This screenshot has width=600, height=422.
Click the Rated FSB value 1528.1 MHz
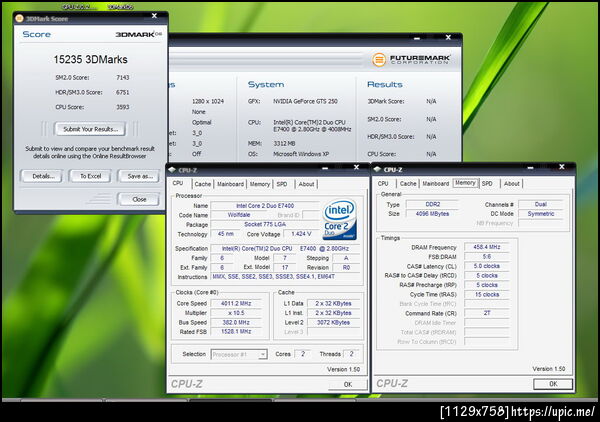coord(236,332)
